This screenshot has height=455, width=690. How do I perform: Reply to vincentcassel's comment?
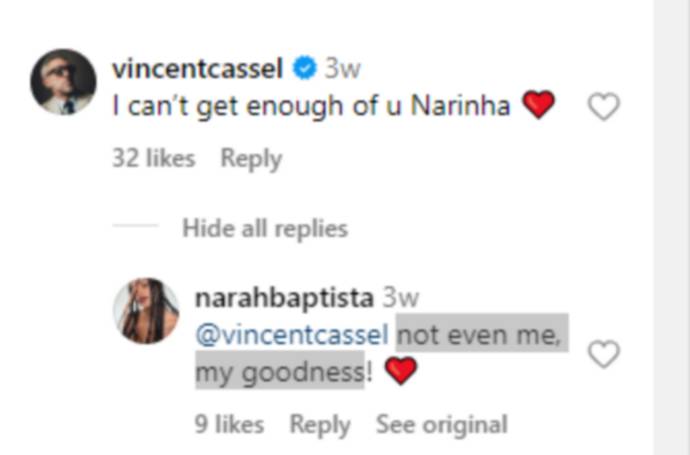[x=251, y=158]
